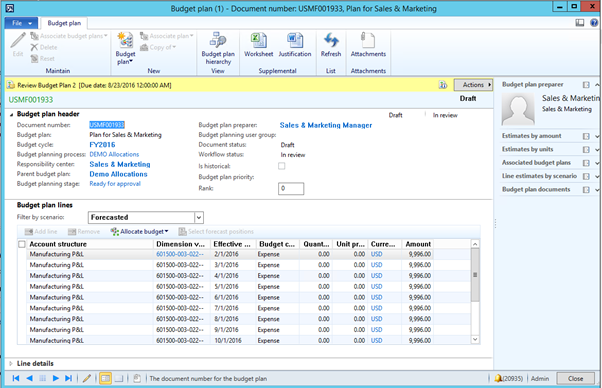Viewport: 602px width, 388px height.
Task: Click the status bar document attachment icon
Action: tap(137, 378)
